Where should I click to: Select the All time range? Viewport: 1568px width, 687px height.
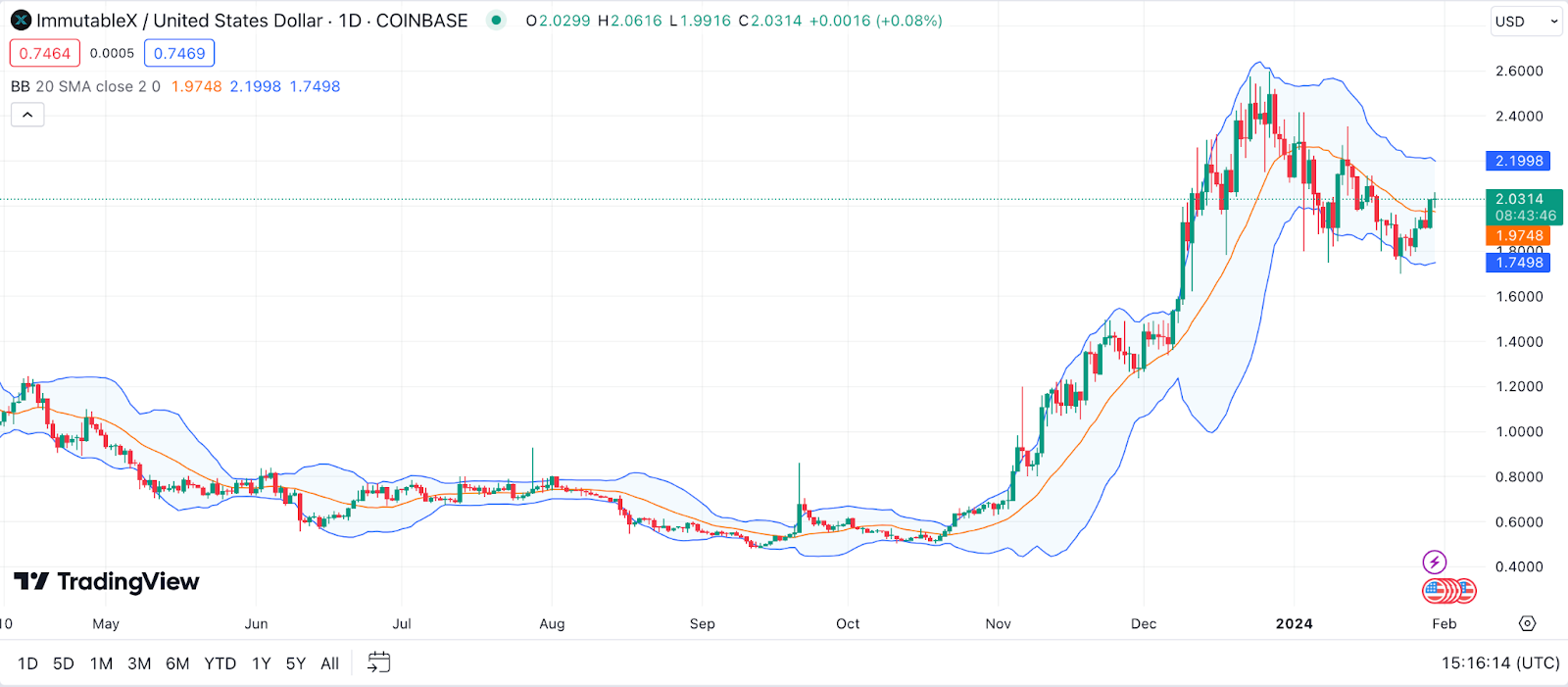tap(330, 663)
